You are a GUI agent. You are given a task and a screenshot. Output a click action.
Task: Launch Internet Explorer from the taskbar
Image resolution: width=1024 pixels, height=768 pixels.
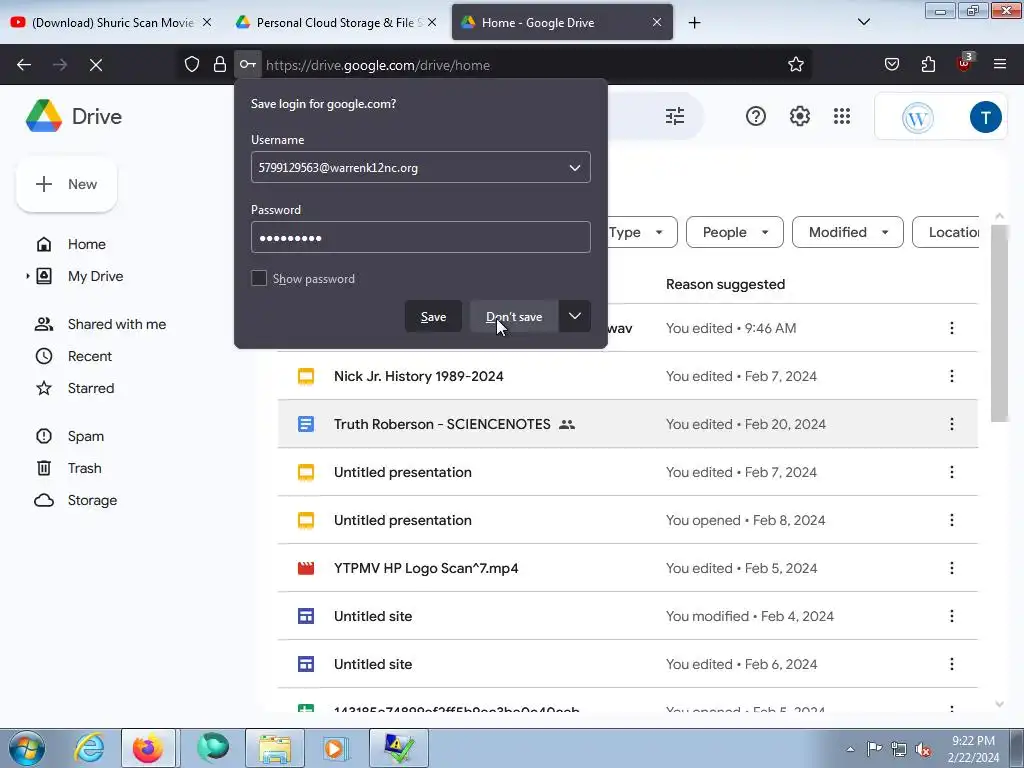88,748
